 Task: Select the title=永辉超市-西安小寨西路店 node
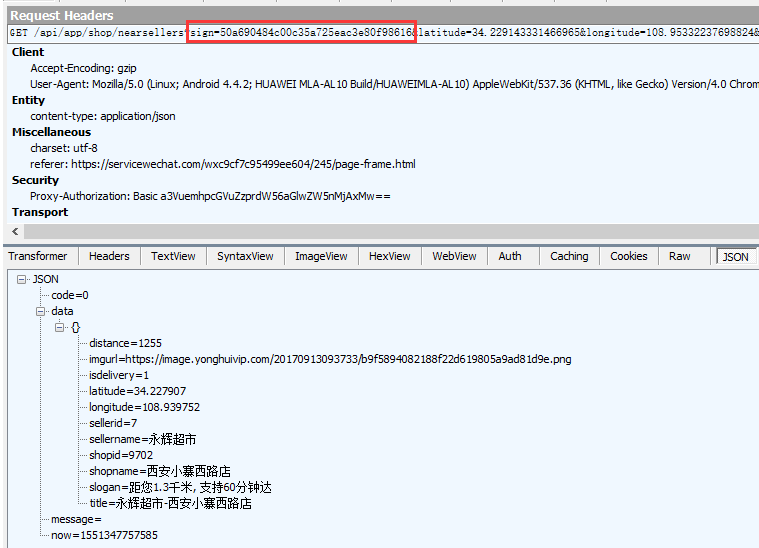(x=170, y=503)
